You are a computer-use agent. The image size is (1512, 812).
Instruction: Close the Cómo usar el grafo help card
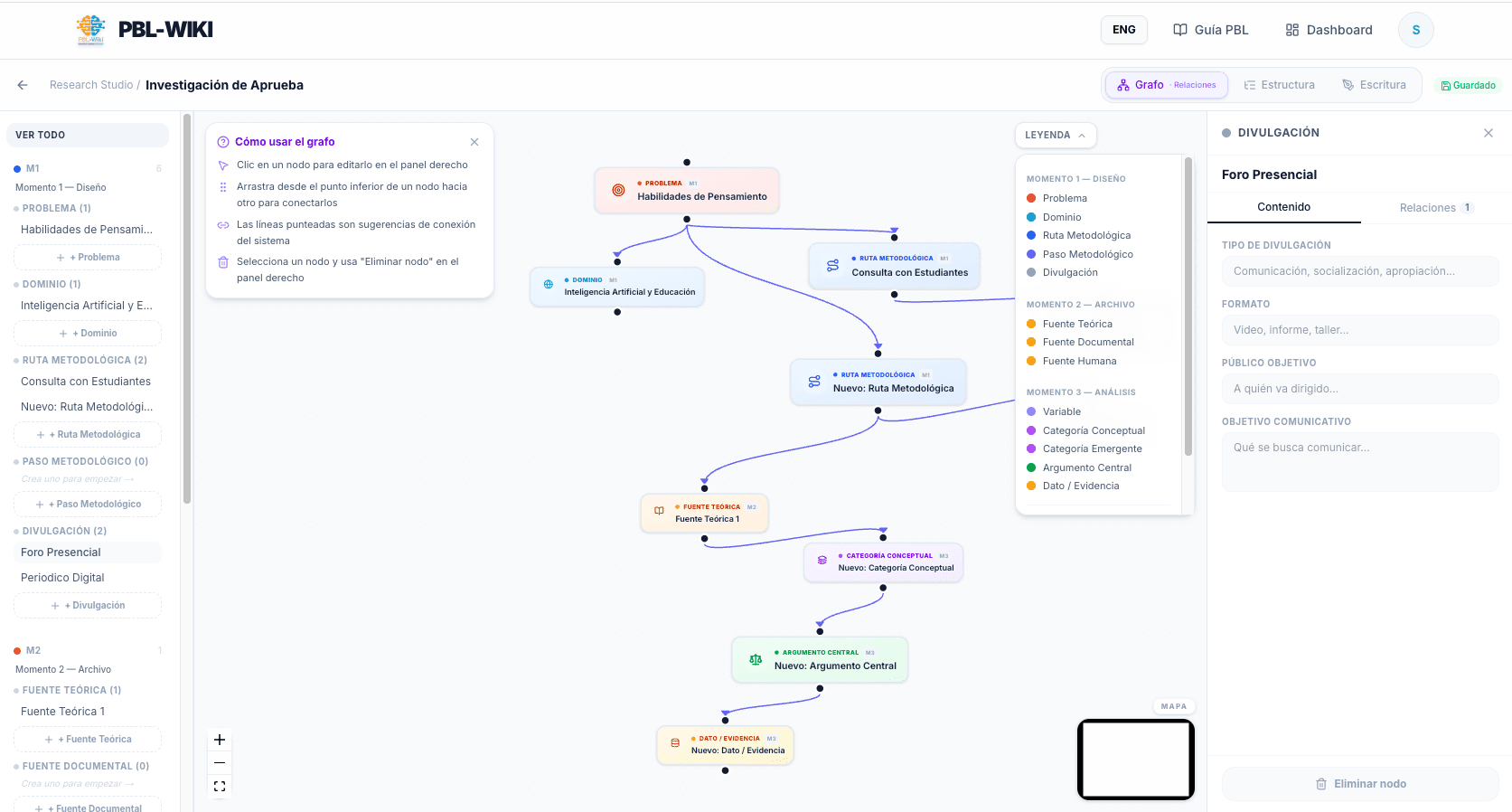tap(474, 142)
